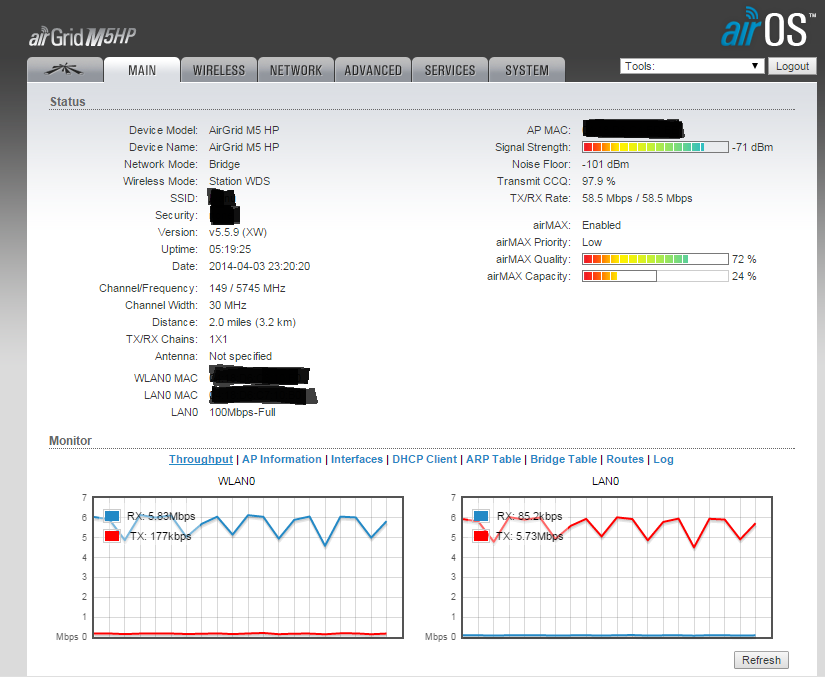This screenshot has height=677, width=825.
Task: Click the blue RX swatch in LAN0 graph
Action: click(x=481, y=516)
